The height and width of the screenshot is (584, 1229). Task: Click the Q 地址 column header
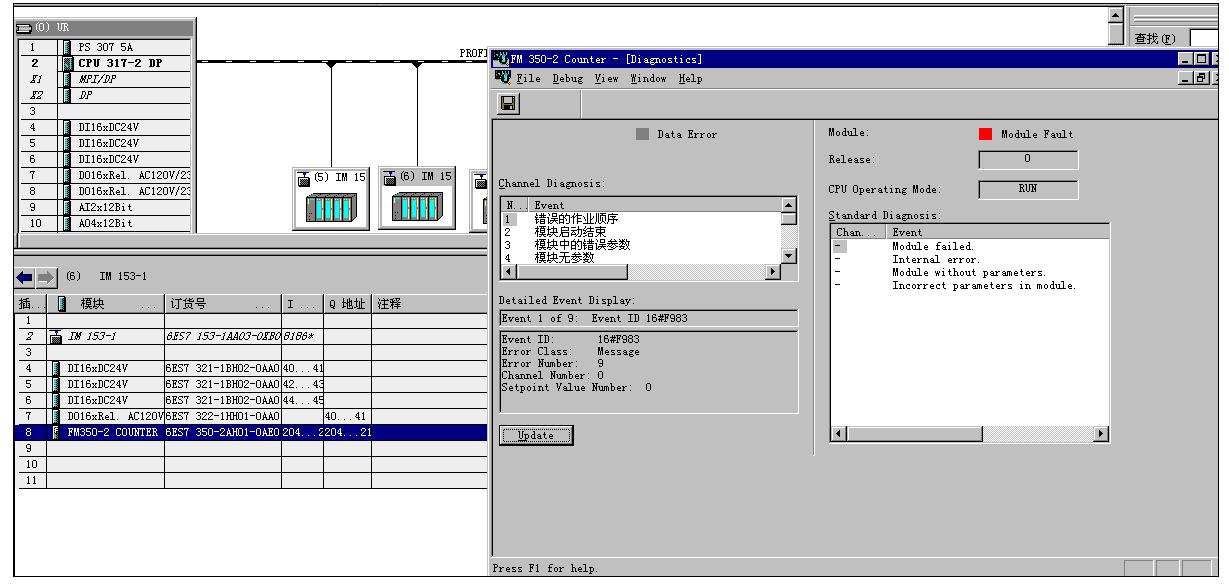click(x=347, y=304)
